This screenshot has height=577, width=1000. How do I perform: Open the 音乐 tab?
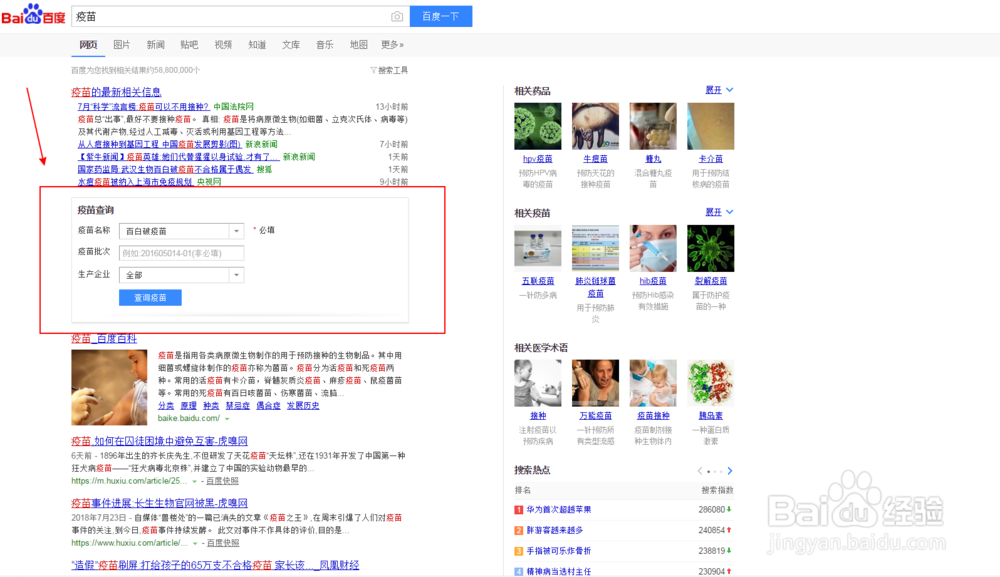[x=325, y=45]
